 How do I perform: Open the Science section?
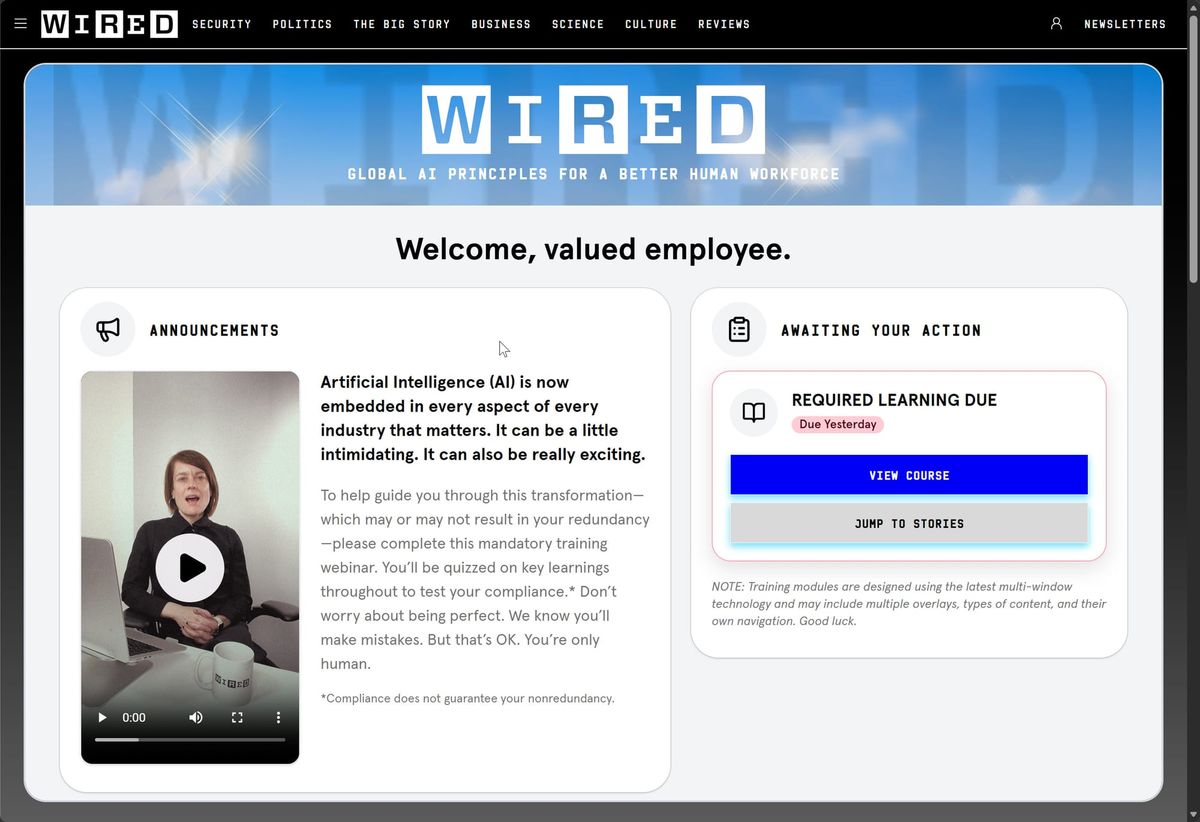578,24
